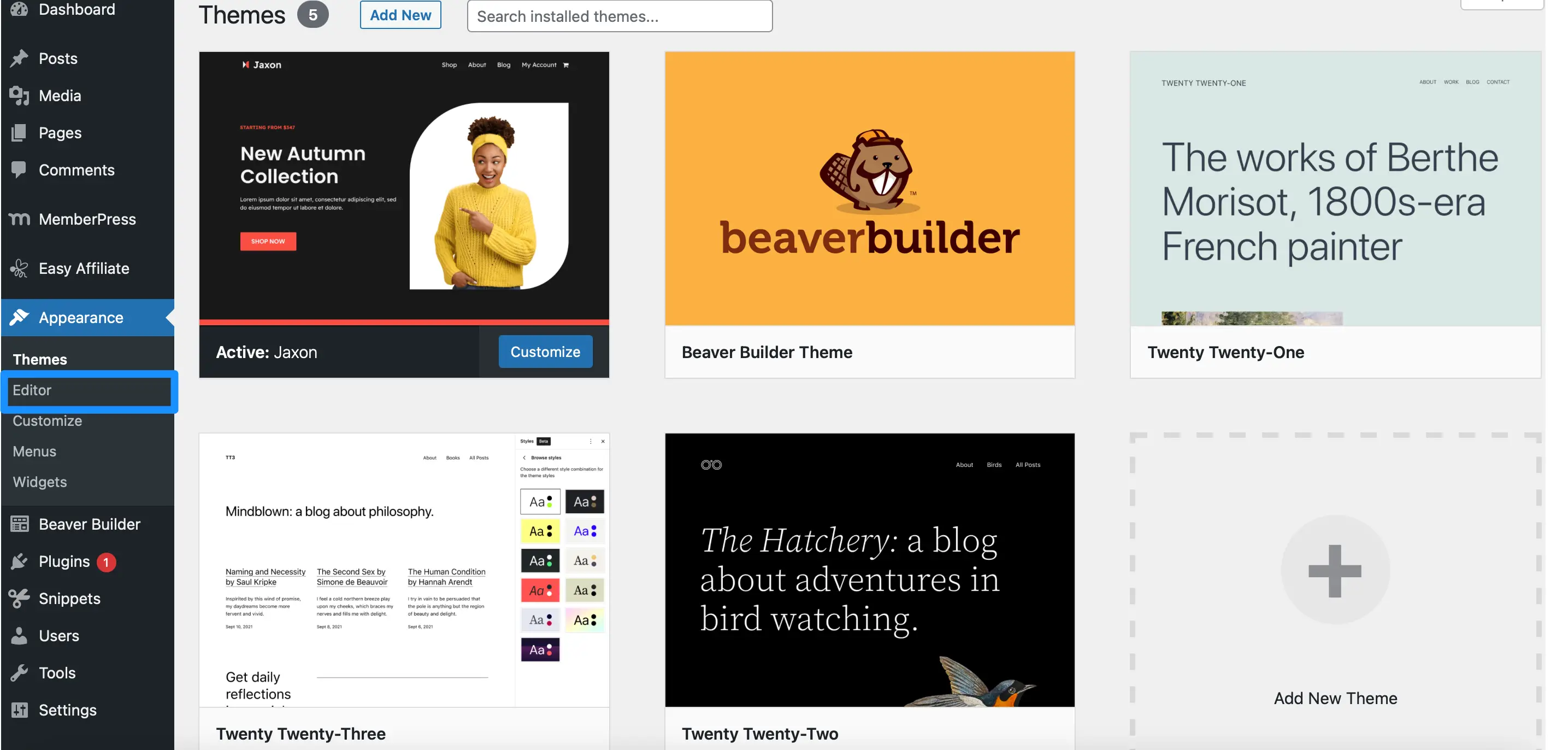Click the Search installed themes input field

[x=620, y=15]
